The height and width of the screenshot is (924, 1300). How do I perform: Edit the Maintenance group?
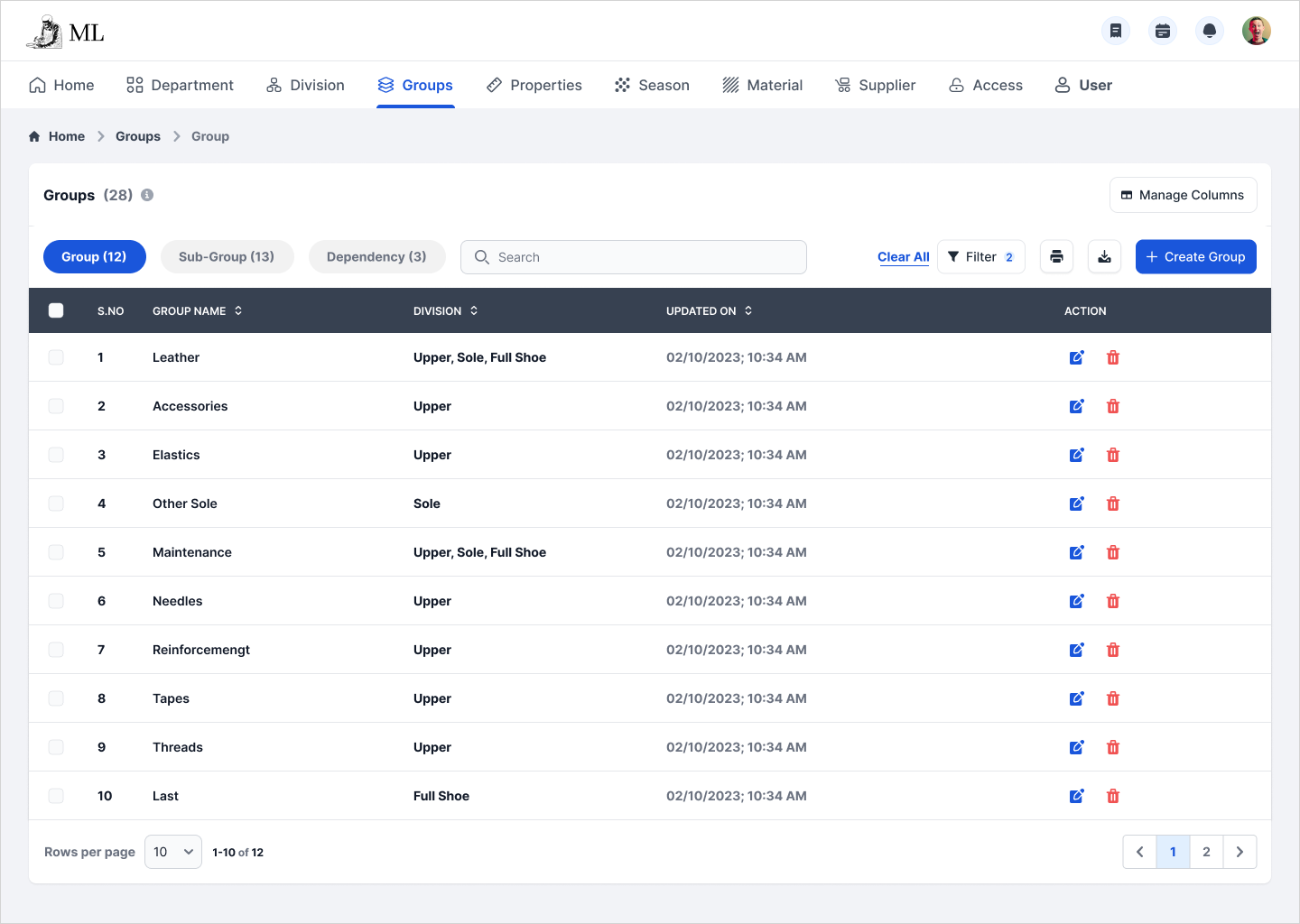pos(1077,552)
